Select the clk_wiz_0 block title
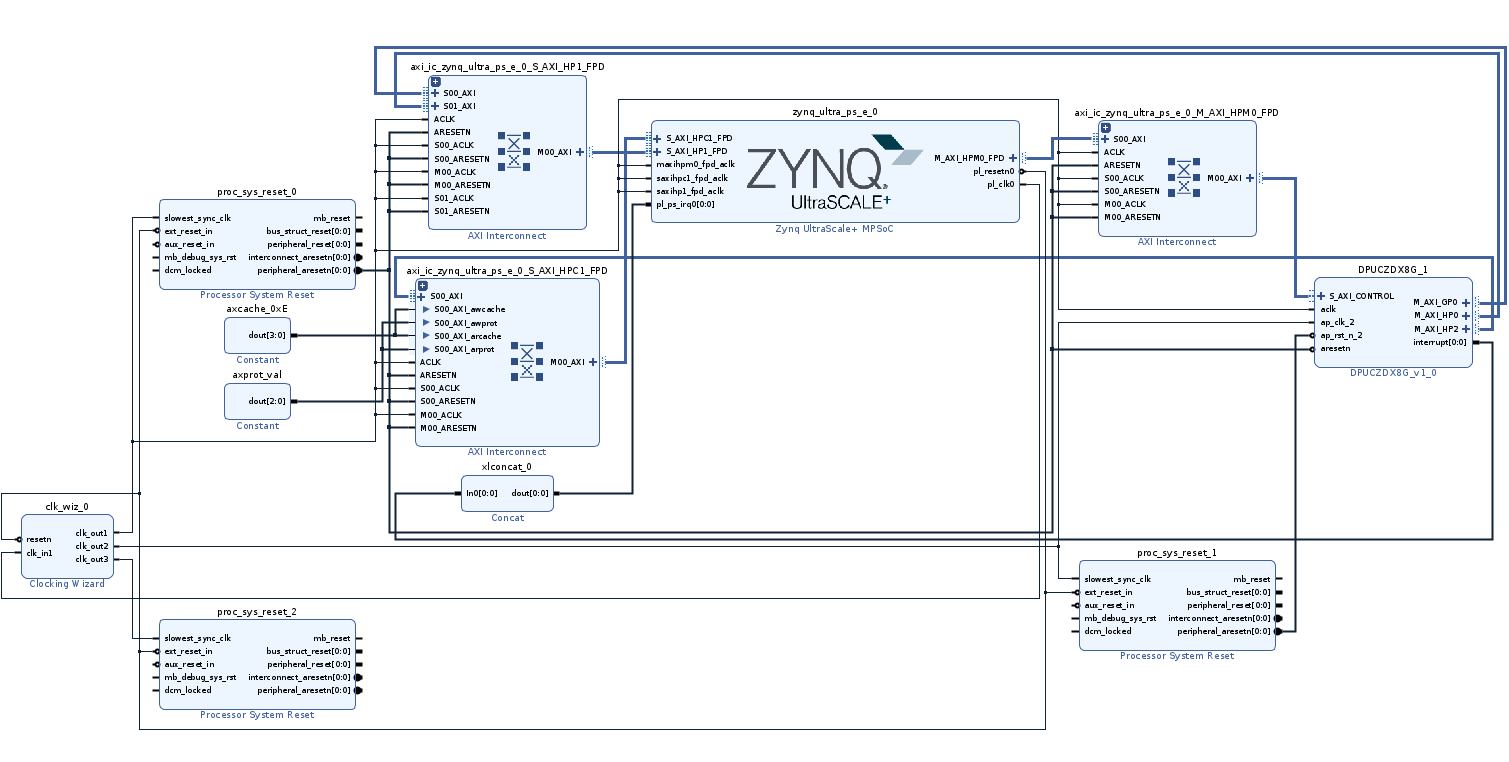 point(67,507)
